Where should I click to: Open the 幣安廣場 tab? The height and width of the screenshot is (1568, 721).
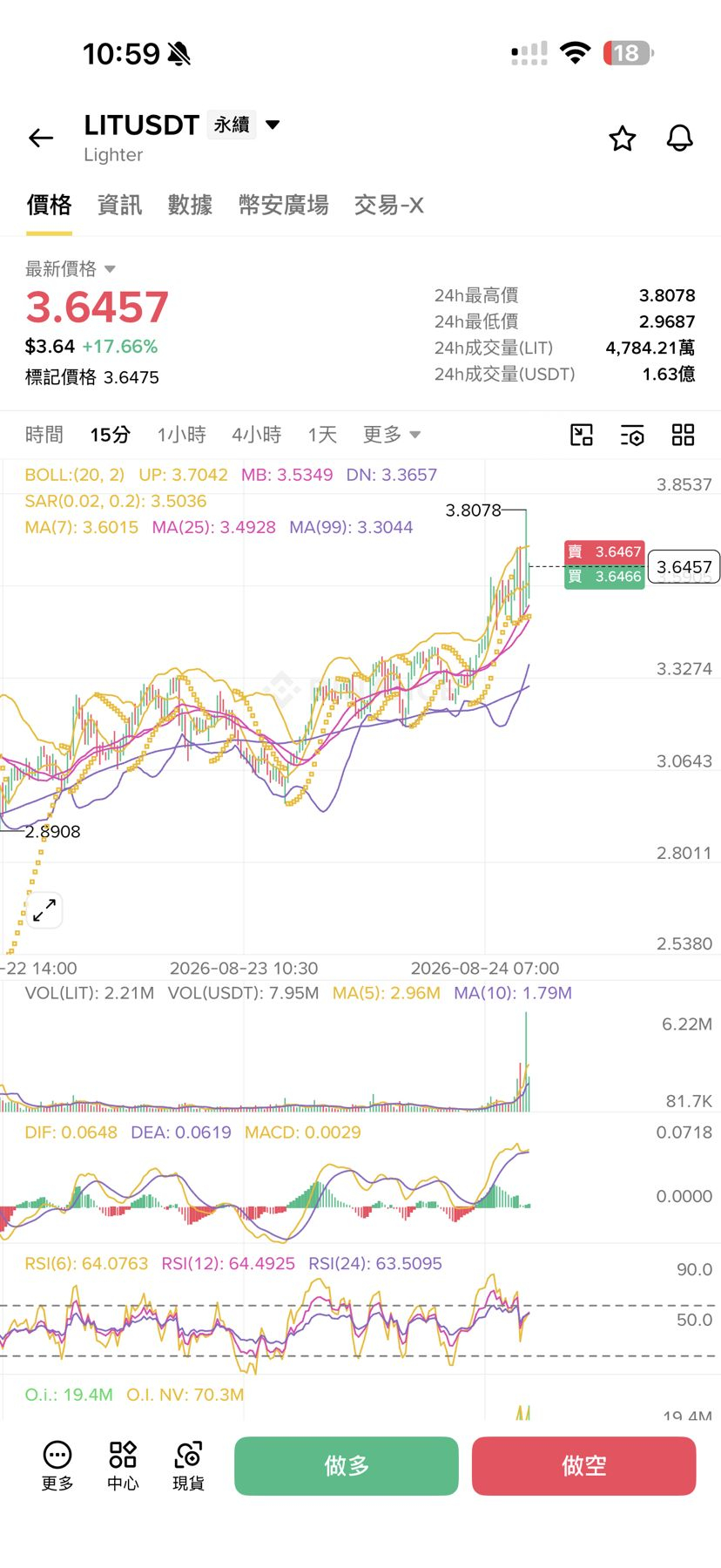tap(284, 205)
